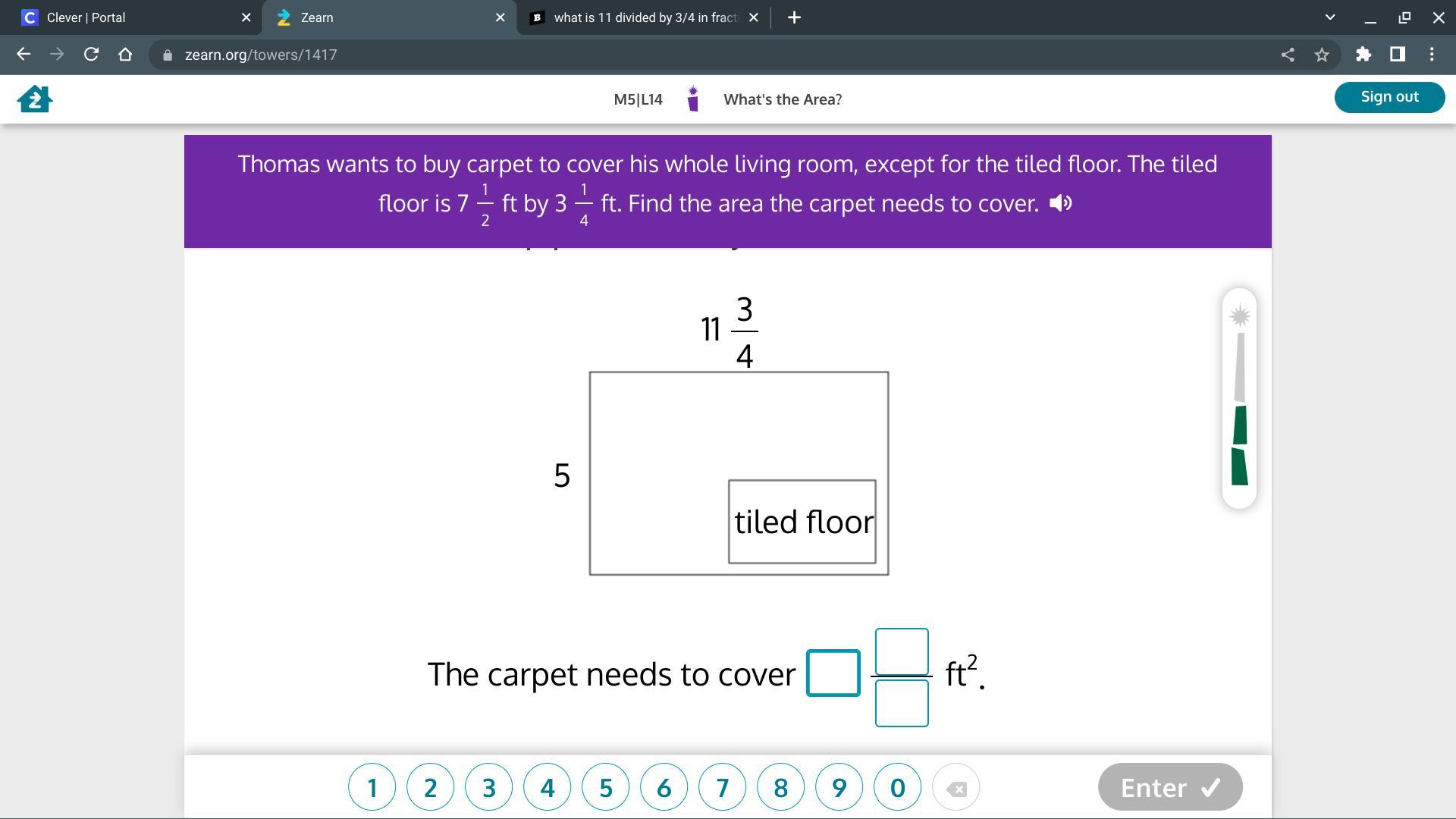
Task: Open the side panel icon
Action: [1397, 55]
